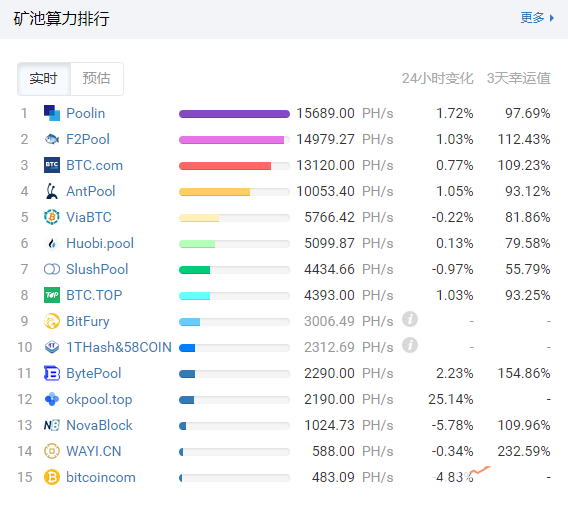Open the BytePool link
568x505 pixels.
point(93,373)
